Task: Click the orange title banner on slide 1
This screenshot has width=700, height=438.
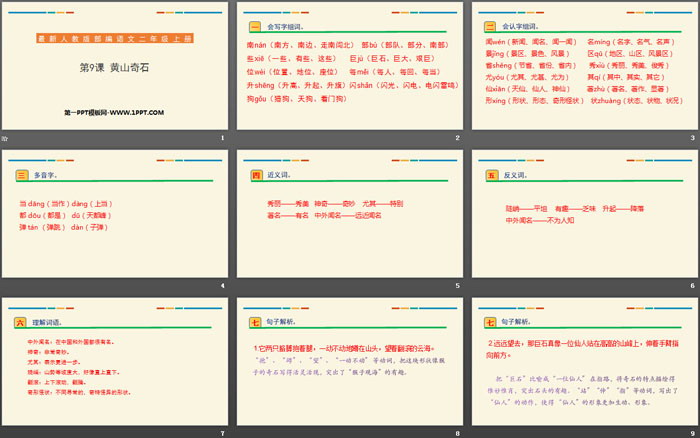Action: 113,37
